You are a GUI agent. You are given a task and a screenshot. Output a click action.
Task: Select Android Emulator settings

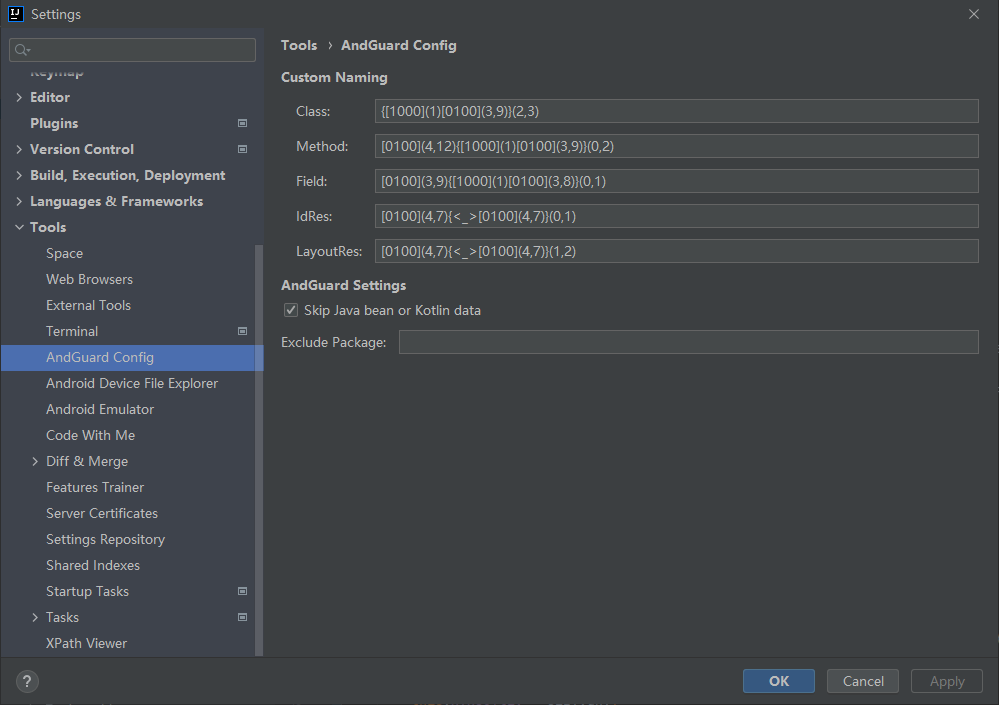coord(100,409)
